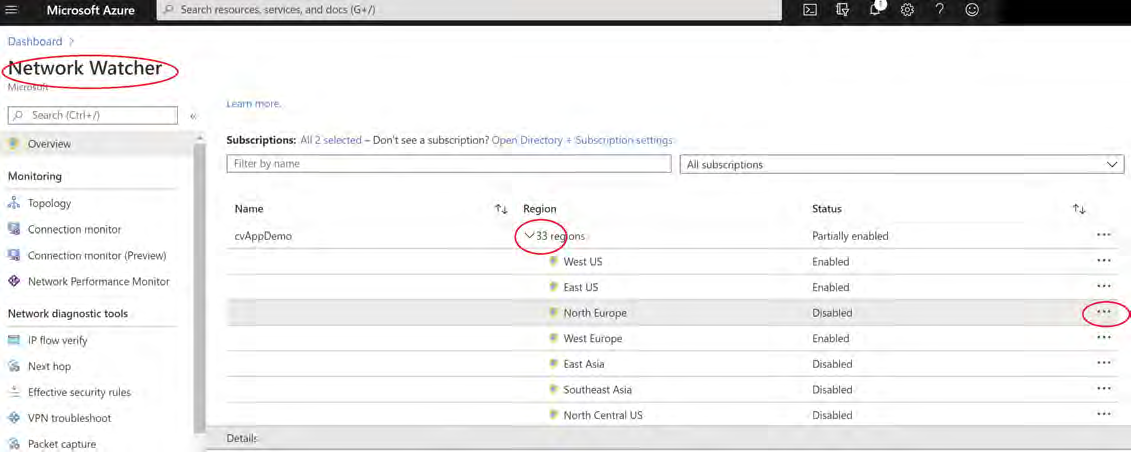Focus the global search resources box
Viewport: 1131px width, 452px height.
tap(469, 10)
